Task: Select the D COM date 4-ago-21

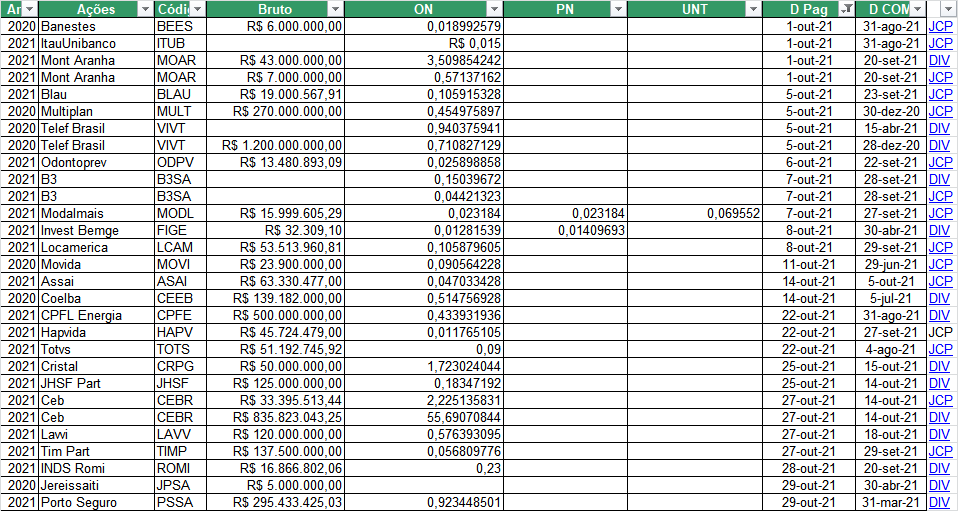Action: pos(891,350)
